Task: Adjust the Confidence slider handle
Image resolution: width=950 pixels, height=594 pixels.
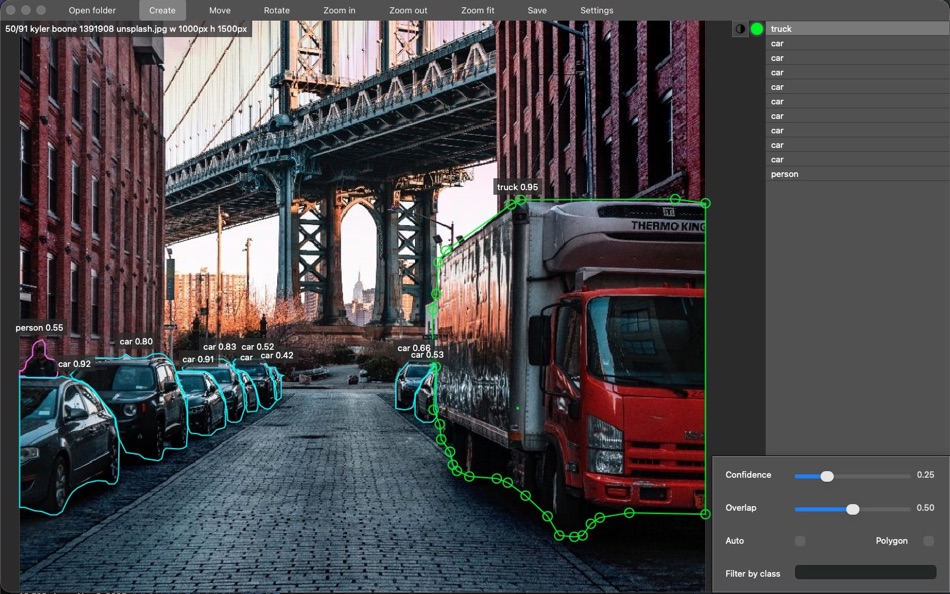Action: [827, 476]
